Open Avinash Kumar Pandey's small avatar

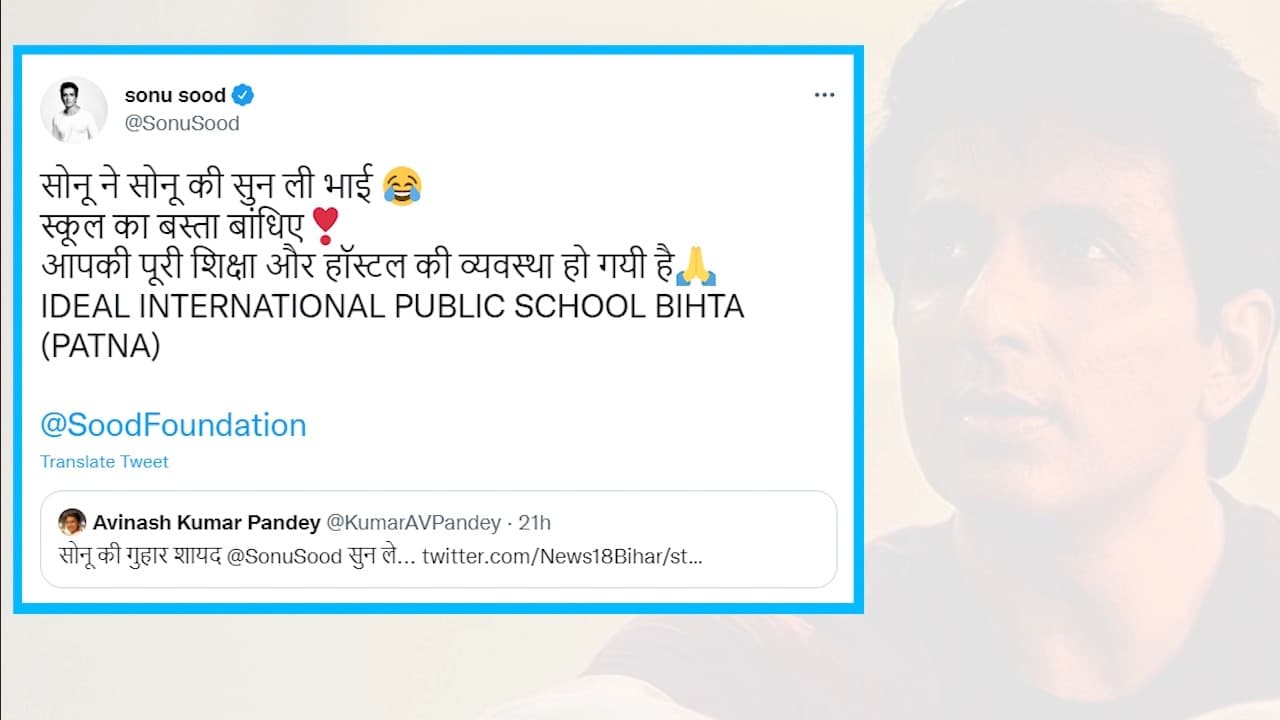point(72,522)
